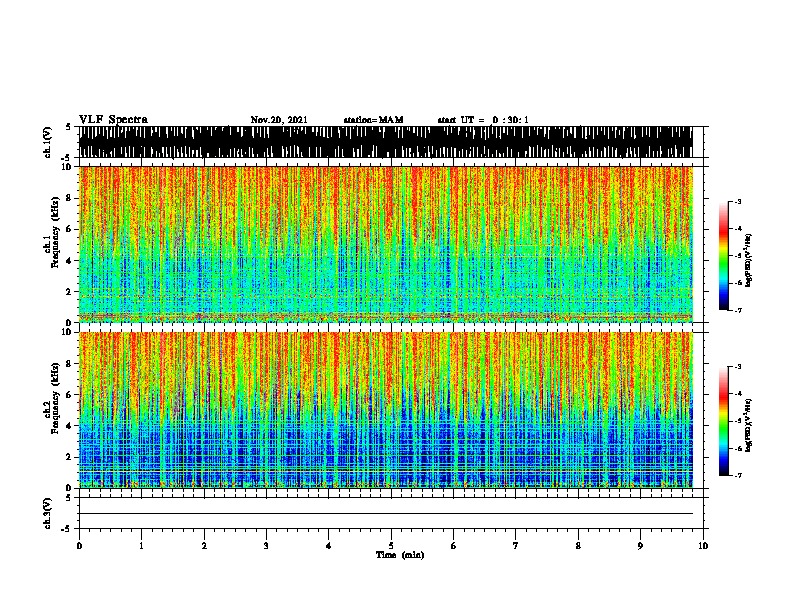Click time axis tick label "2"
This screenshot has width=792, height=612.
coord(204,546)
